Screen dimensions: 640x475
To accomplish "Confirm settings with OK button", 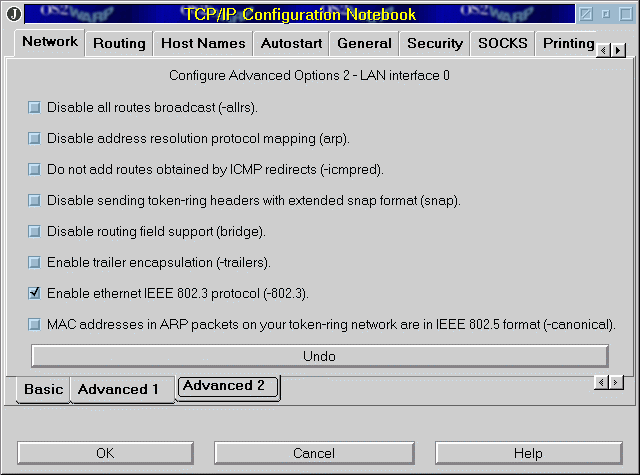I will pos(105,453).
